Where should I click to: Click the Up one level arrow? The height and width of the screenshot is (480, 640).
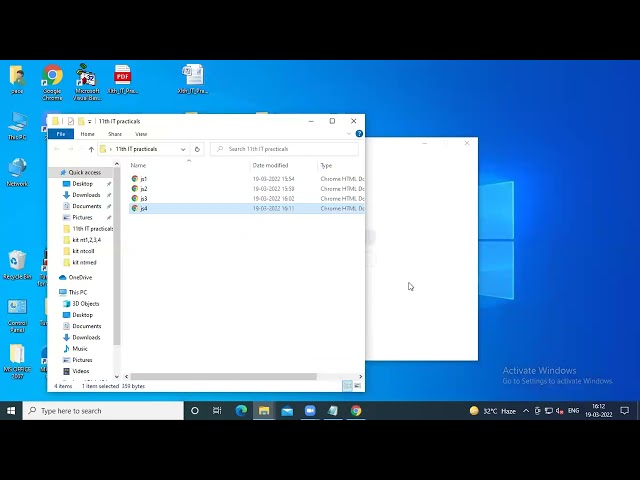pos(91,149)
